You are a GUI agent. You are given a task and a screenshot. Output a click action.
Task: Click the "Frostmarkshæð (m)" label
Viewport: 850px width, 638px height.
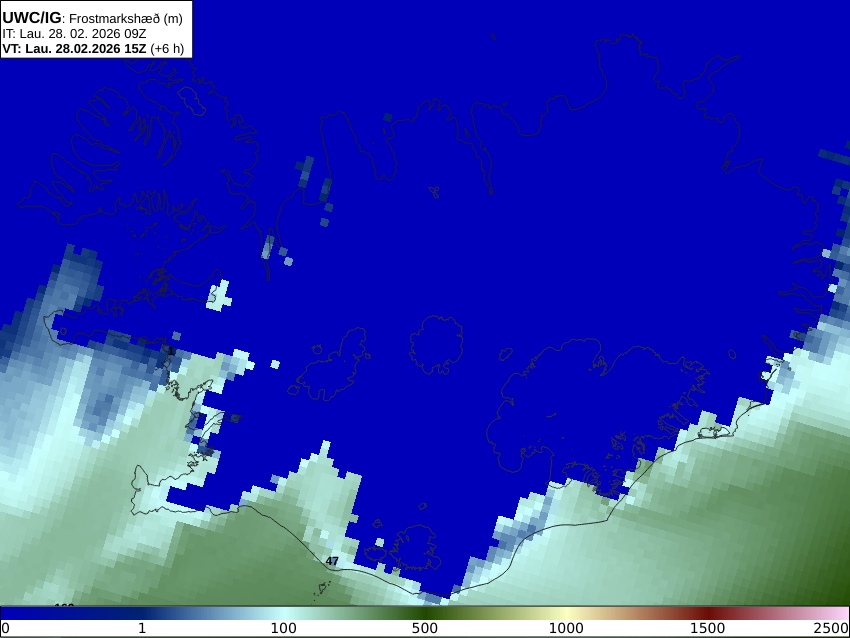click(x=126, y=18)
